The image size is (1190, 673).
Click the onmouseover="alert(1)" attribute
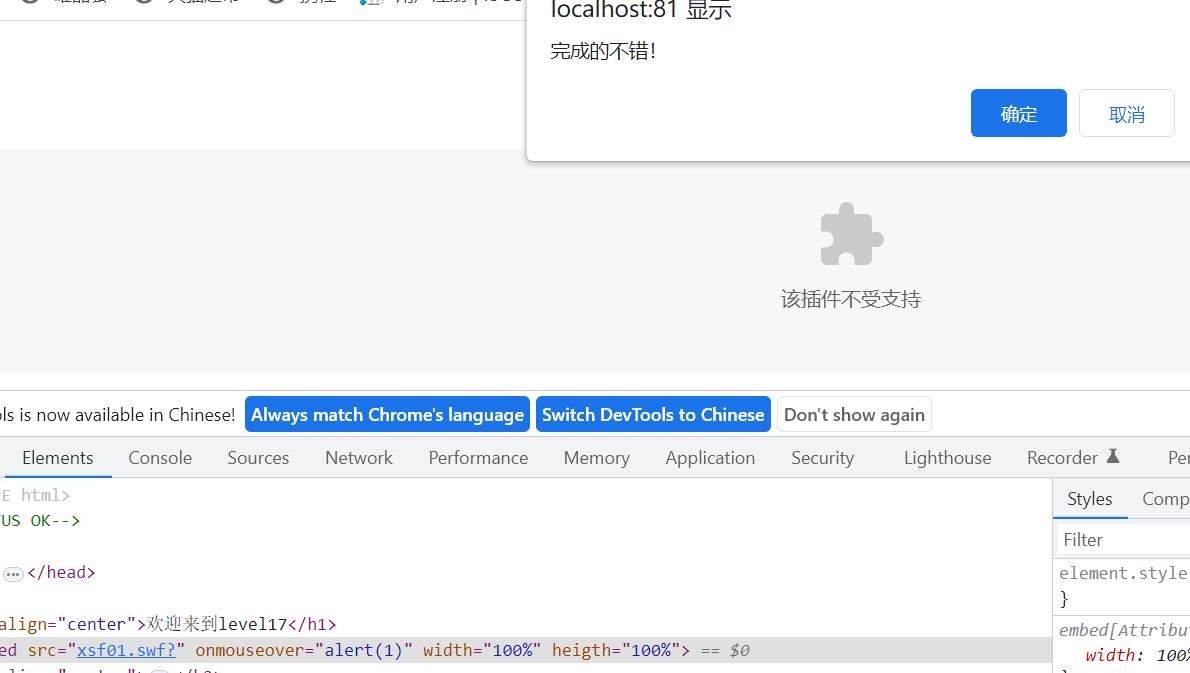(304, 650)
